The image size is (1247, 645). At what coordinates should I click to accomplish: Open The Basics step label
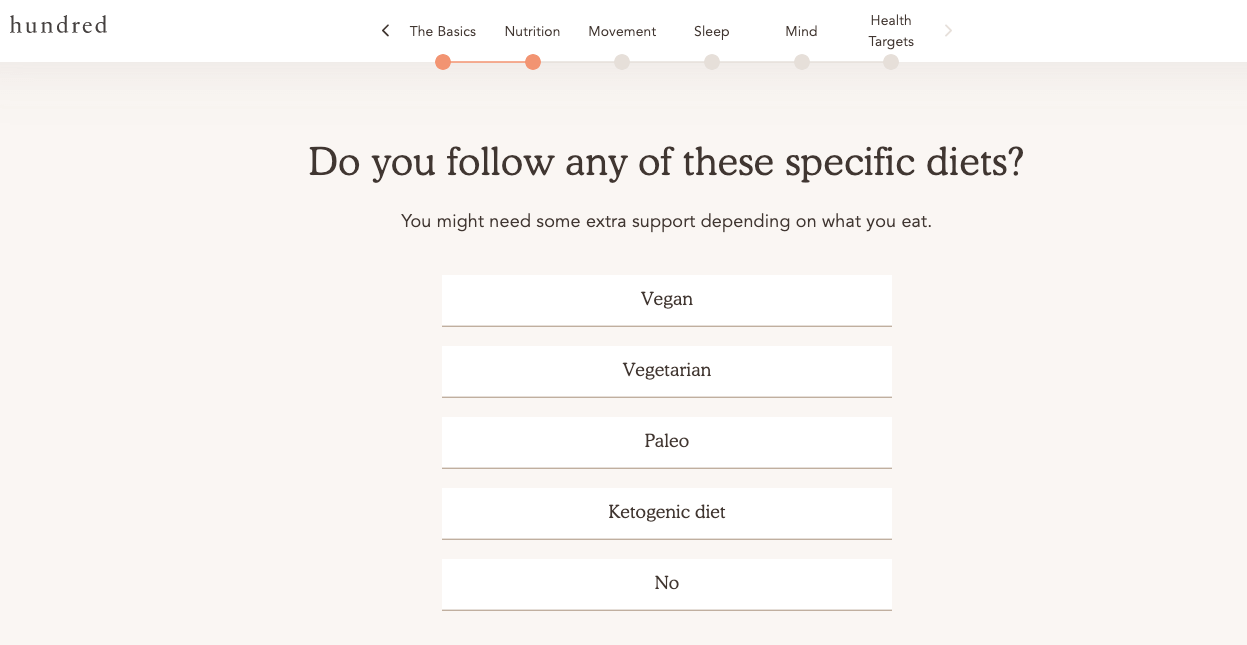[443, 31]
